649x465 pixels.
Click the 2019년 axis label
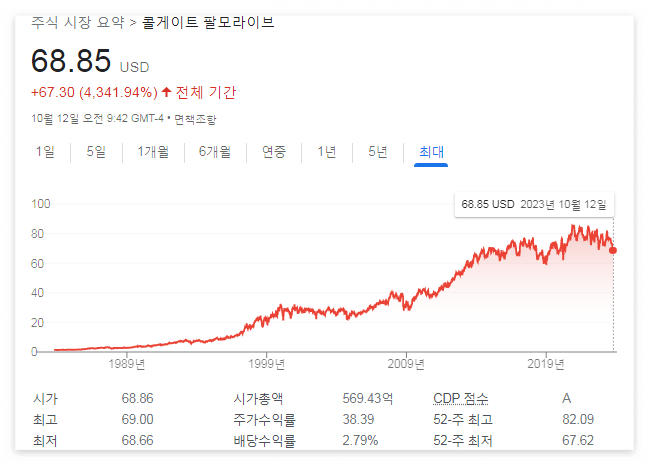(x=546, y=364)
